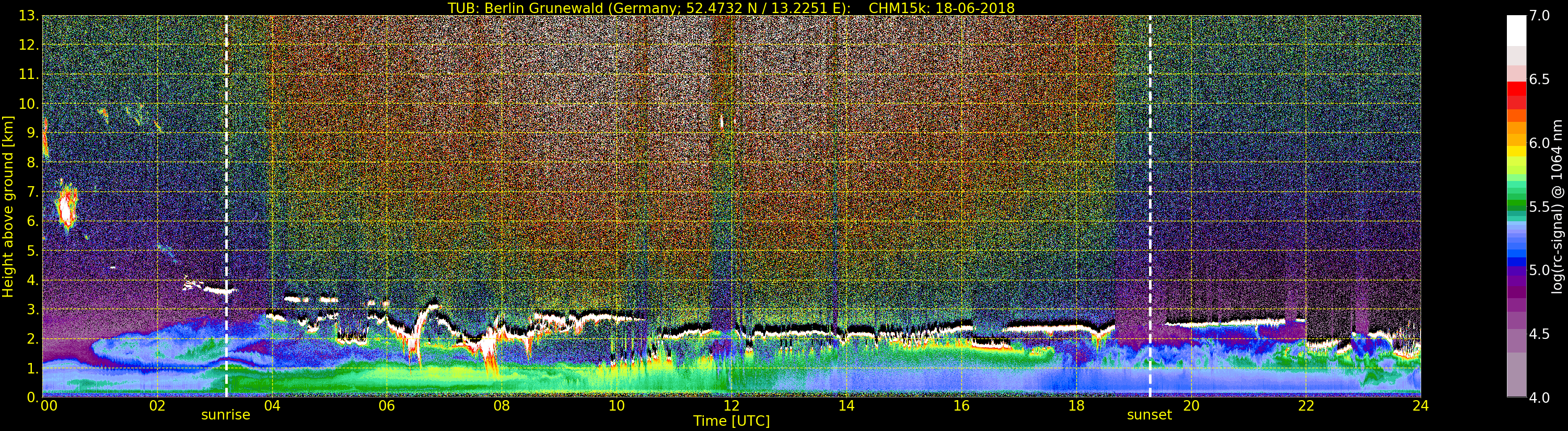Click the colorbar tick label '4.0'
The image size is (1568, 431).
(x=1540, y=398)
